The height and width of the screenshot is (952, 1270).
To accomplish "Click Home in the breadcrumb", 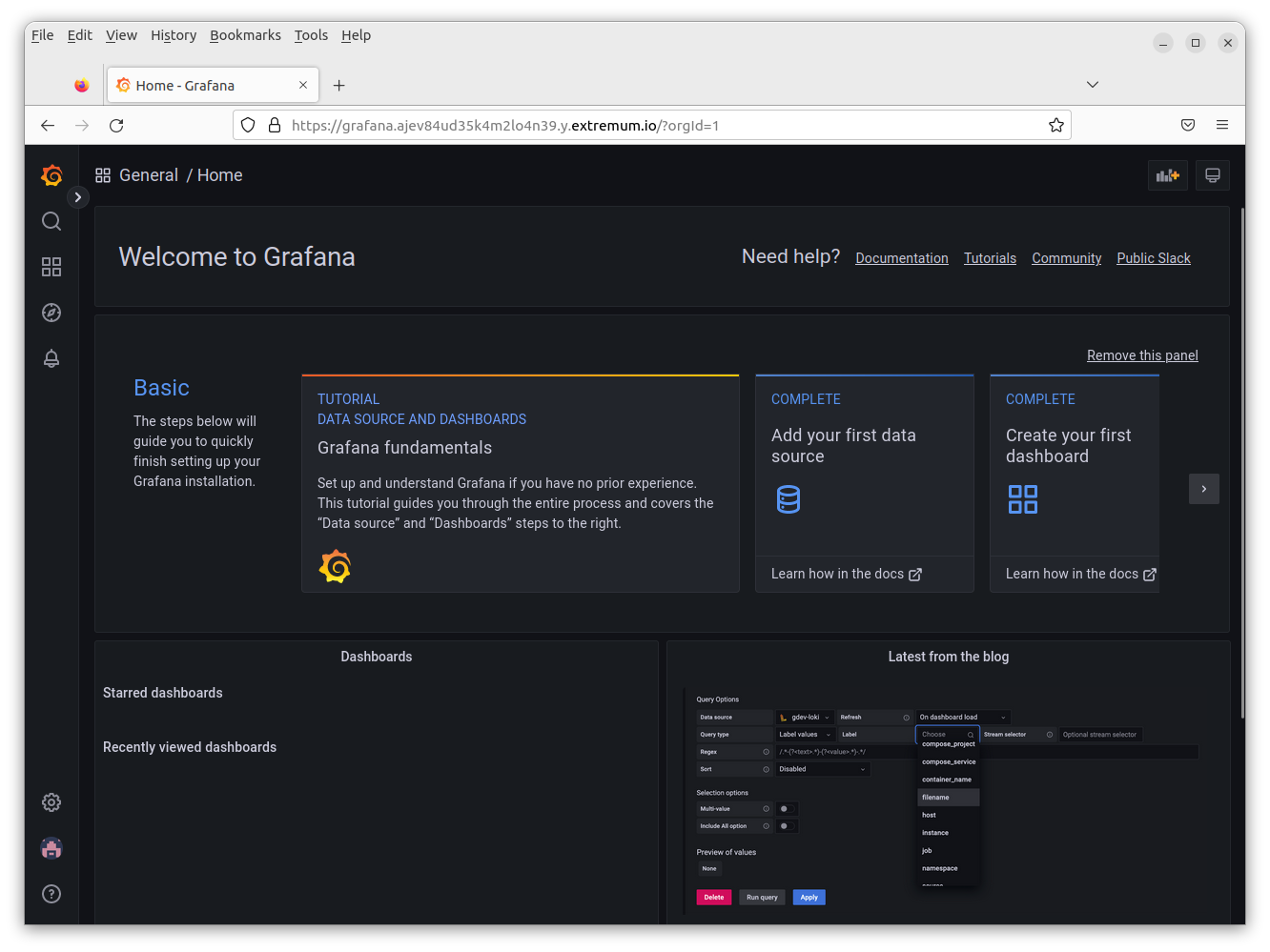I will tap(220, 175).
